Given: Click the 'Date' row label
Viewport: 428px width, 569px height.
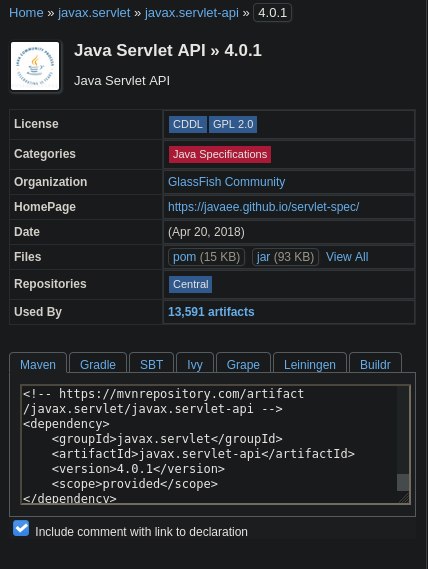Looking at the screenshot, I should 27,232.
